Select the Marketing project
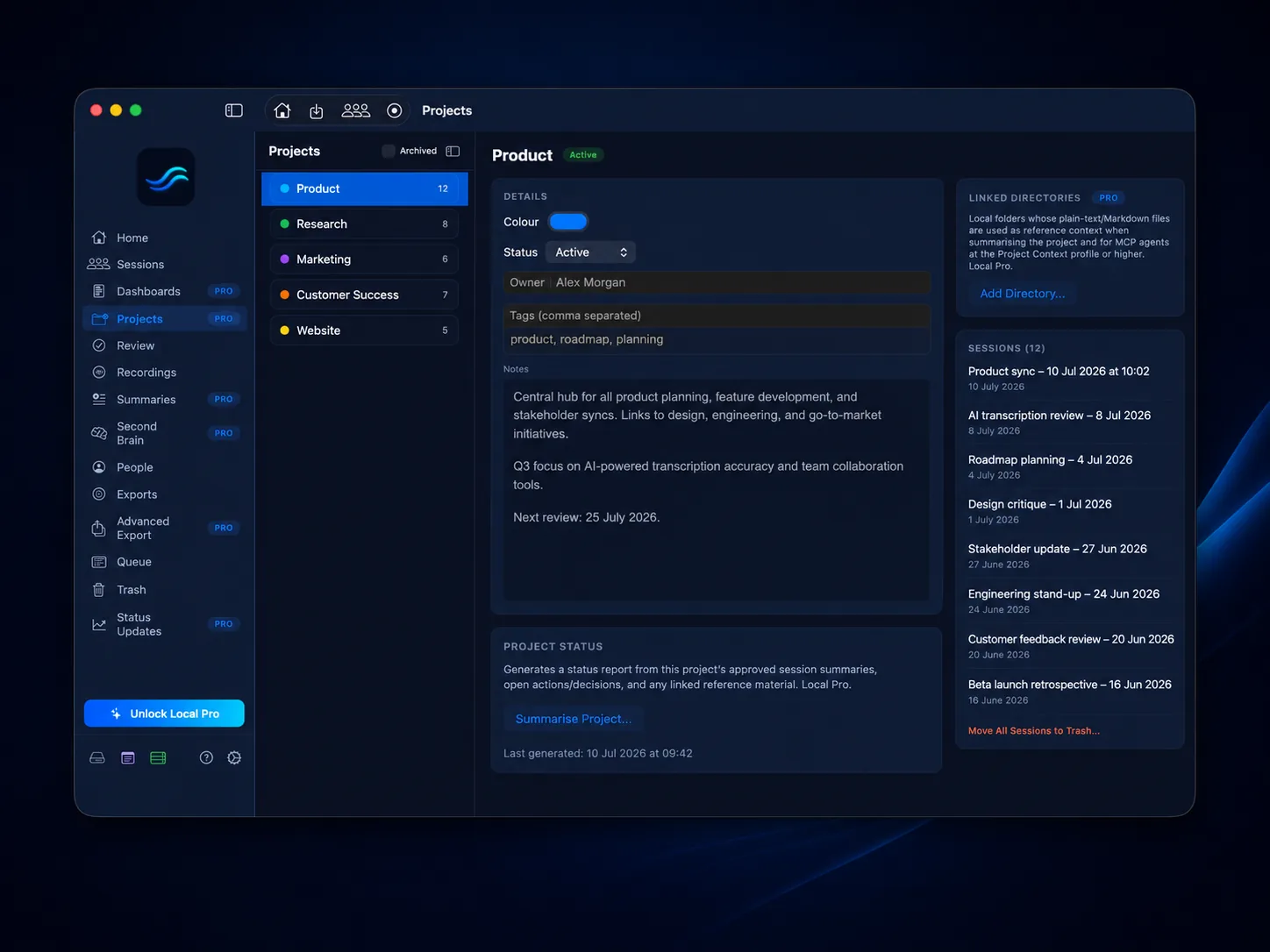Viewport: 1270px width, 952px height. tap(364, 259)
